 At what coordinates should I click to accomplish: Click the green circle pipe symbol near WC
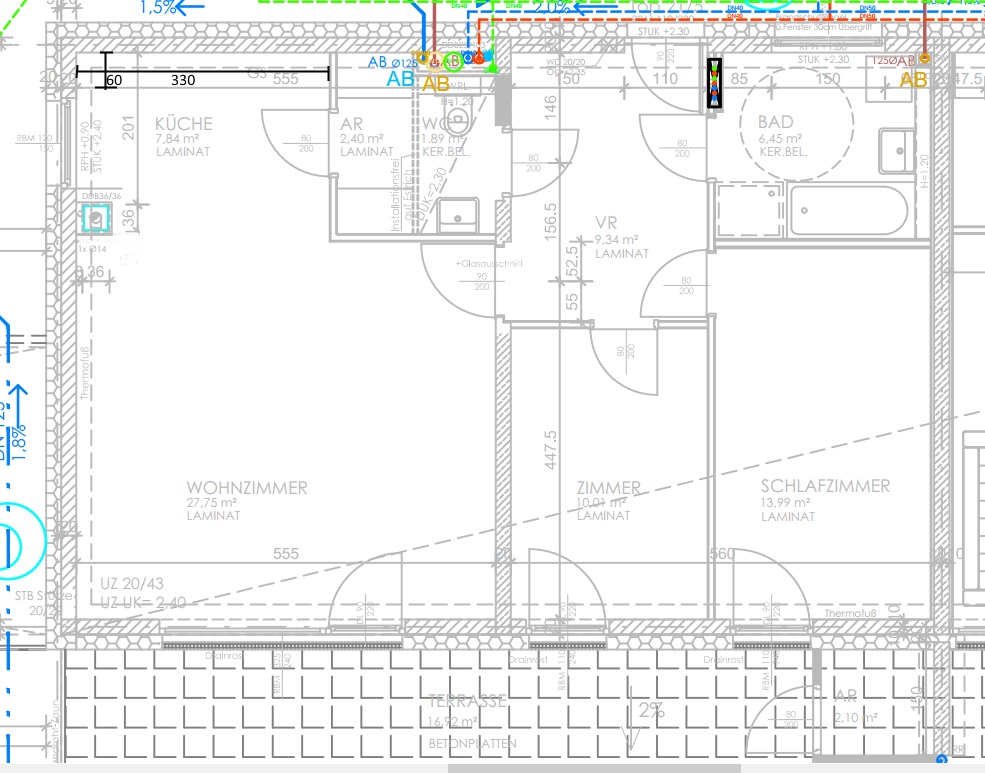(453, 62)
